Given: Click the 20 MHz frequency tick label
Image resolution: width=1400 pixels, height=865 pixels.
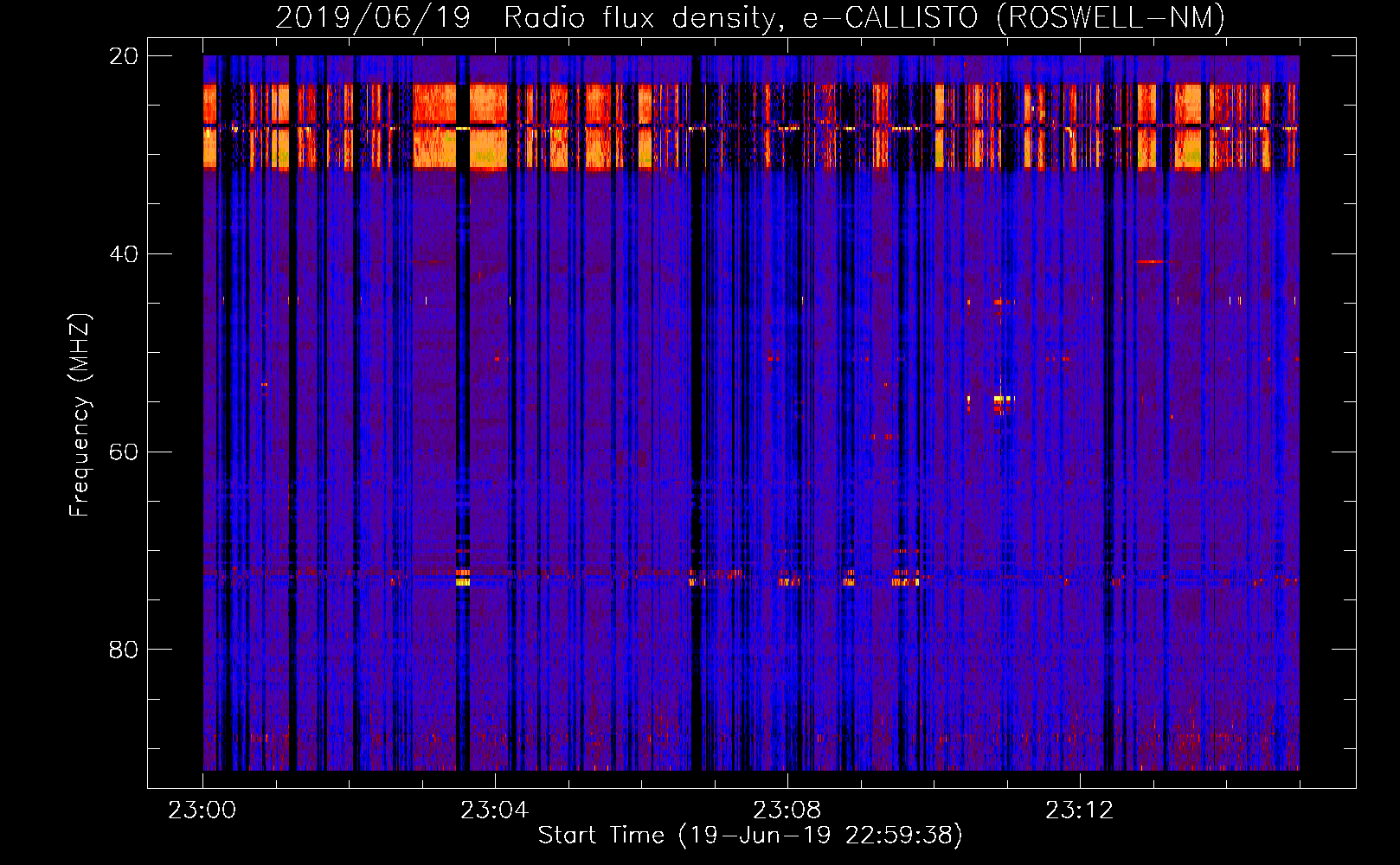Looking at the screenshot, I should tap(124, 56).
